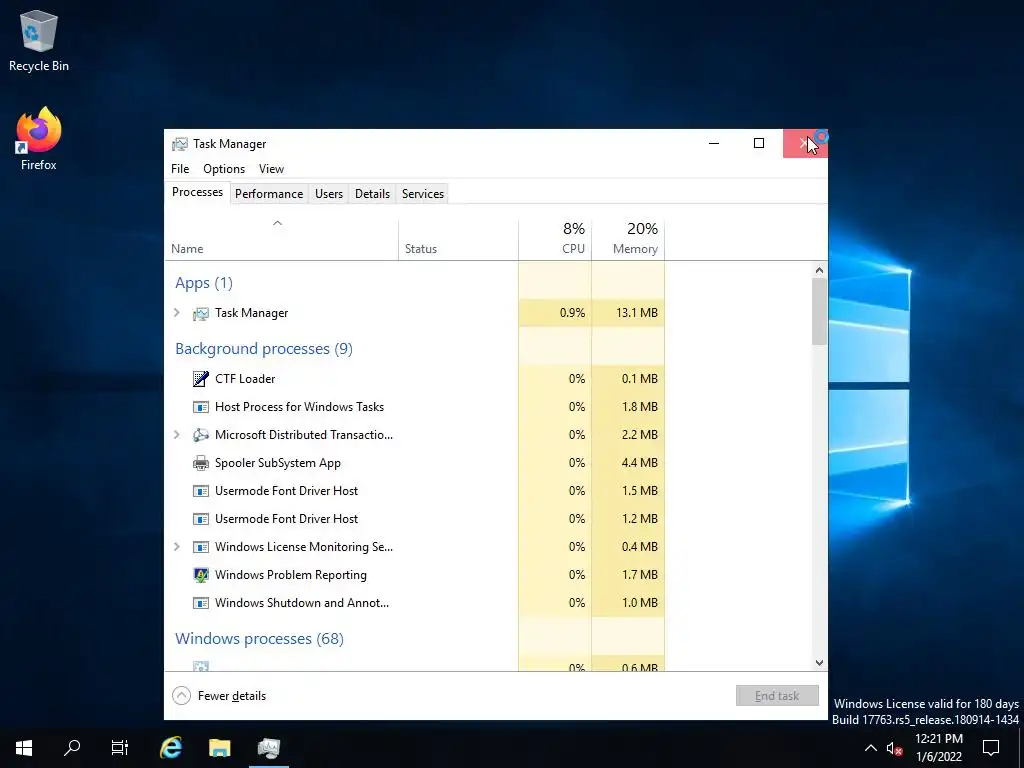Click the 13.1 MB memory value

637,313
